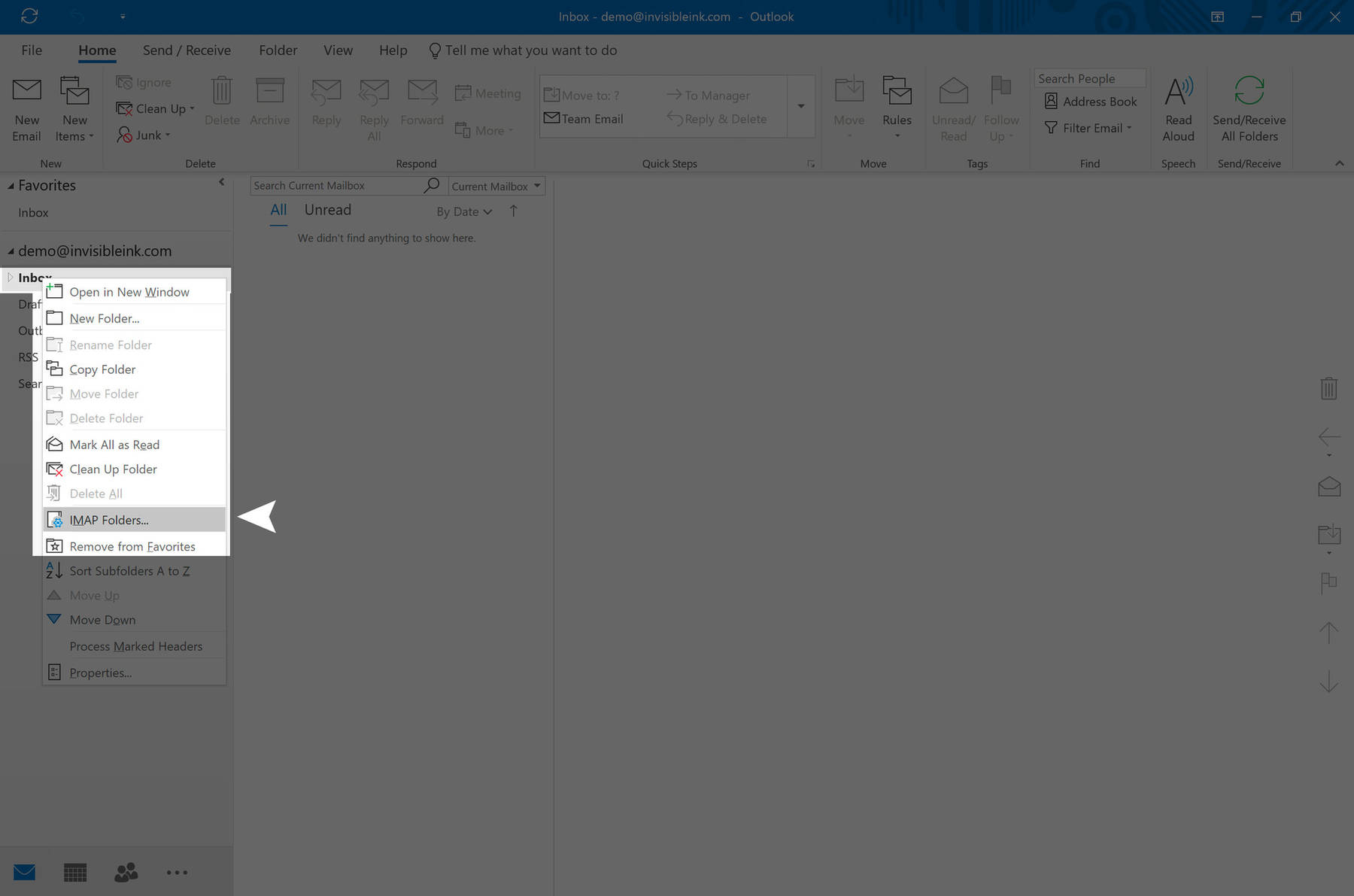
Task: Expand the Quick Steps gallery
Action: (x=801, y=106)
